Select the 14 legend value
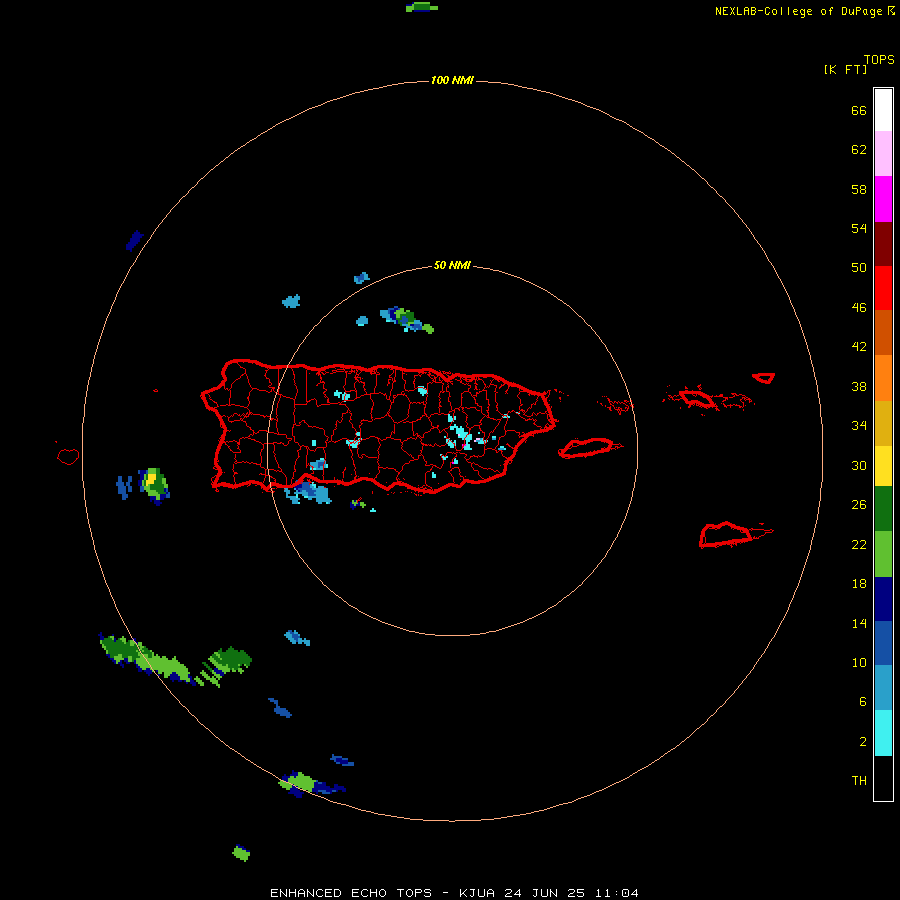Screen dimensions: 900x900 859,623
